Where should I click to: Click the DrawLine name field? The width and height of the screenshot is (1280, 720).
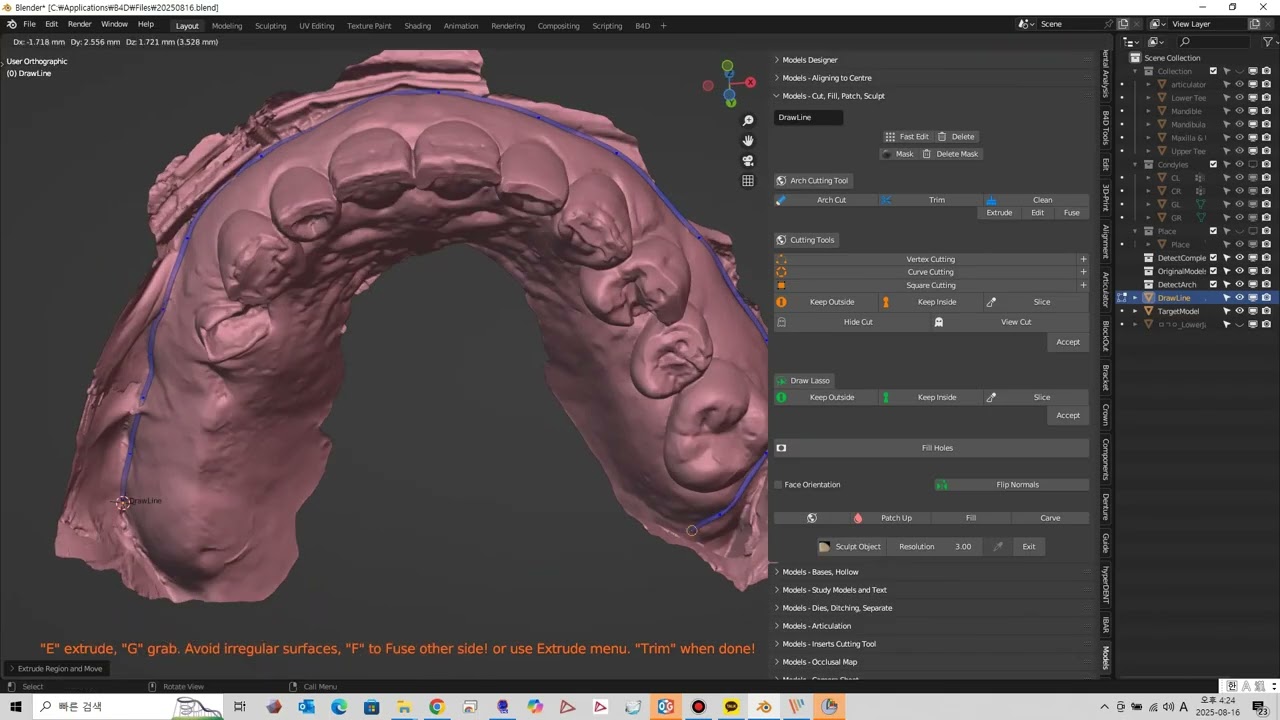tap(808, 118)
